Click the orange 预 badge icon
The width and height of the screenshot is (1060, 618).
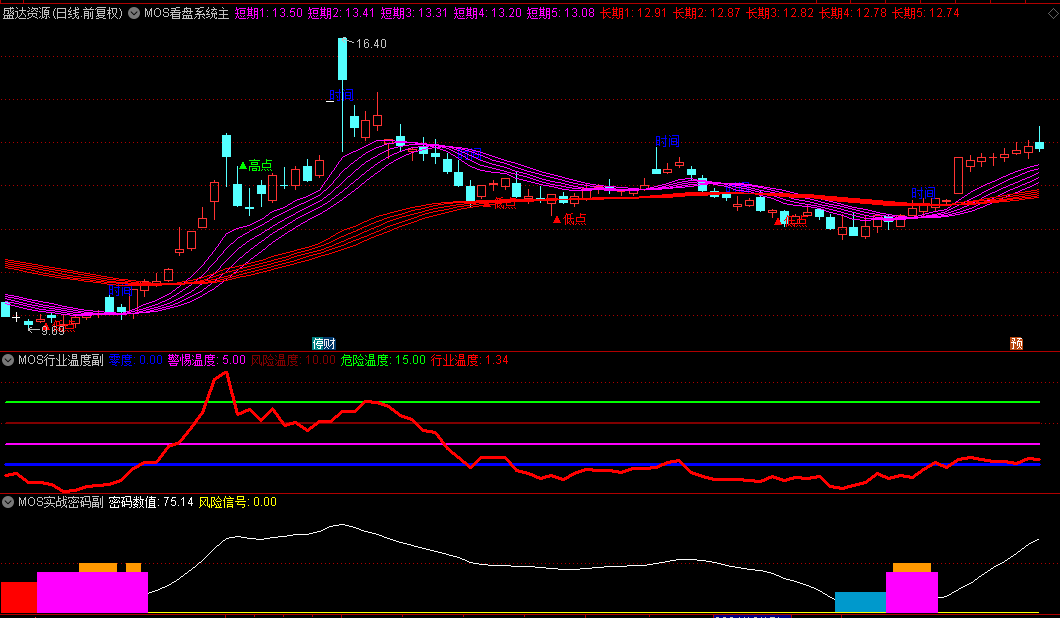[1016, 343]
